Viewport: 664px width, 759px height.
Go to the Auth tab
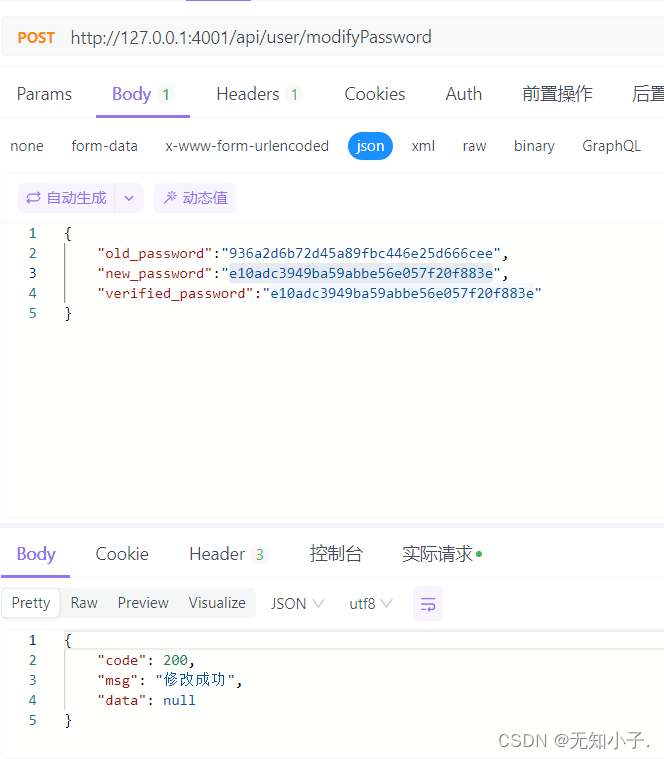click(x=464, y=94)
